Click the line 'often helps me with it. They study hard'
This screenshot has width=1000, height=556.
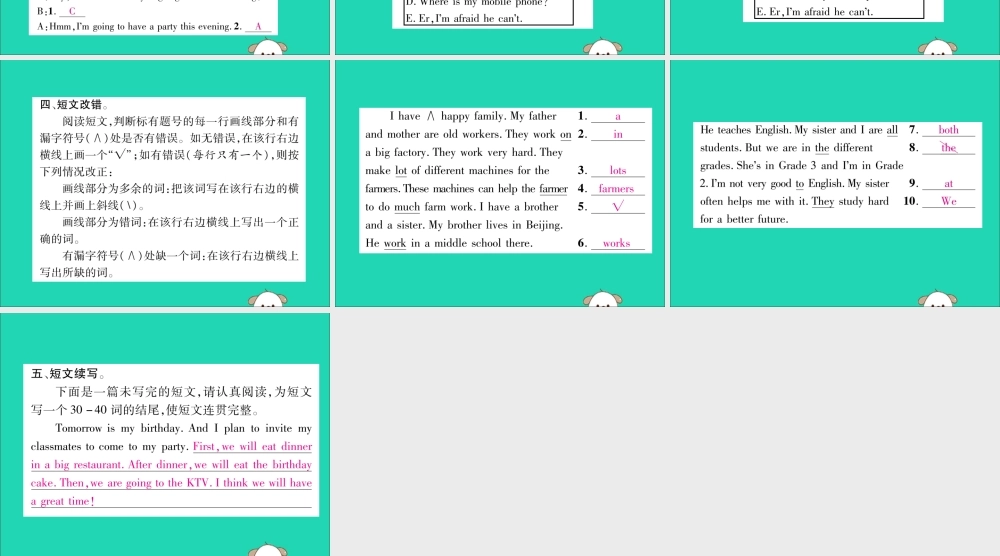794,201
